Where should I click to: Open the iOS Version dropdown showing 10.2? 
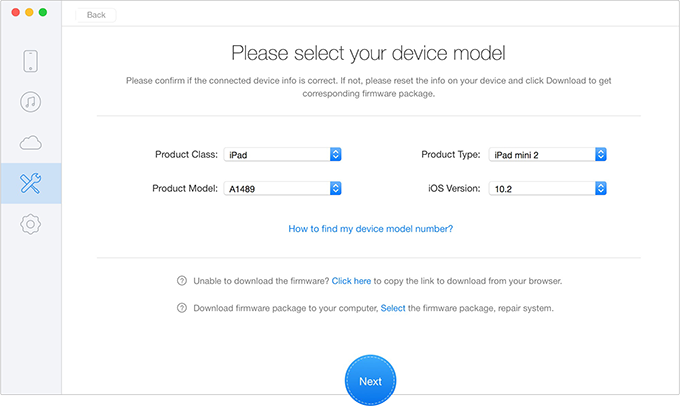(x=548, y=188)
